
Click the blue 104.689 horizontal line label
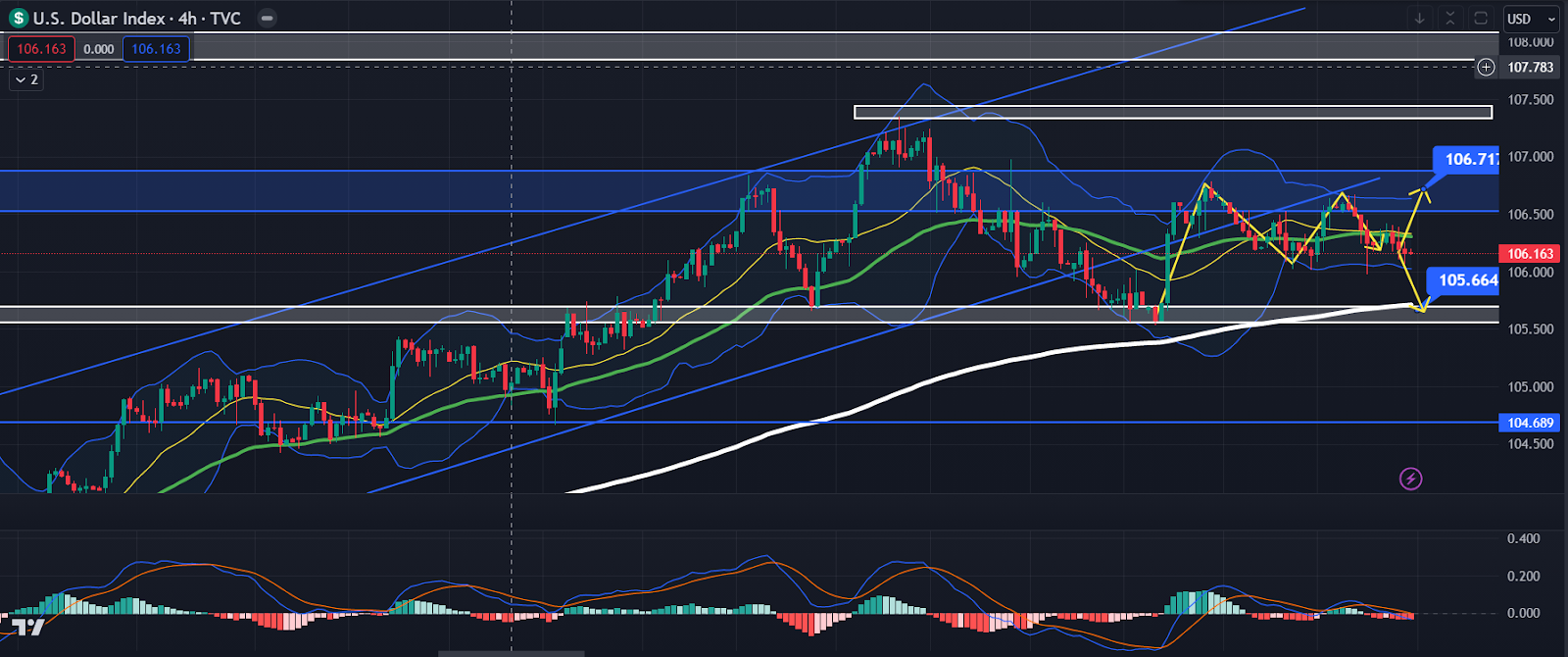1530,423
